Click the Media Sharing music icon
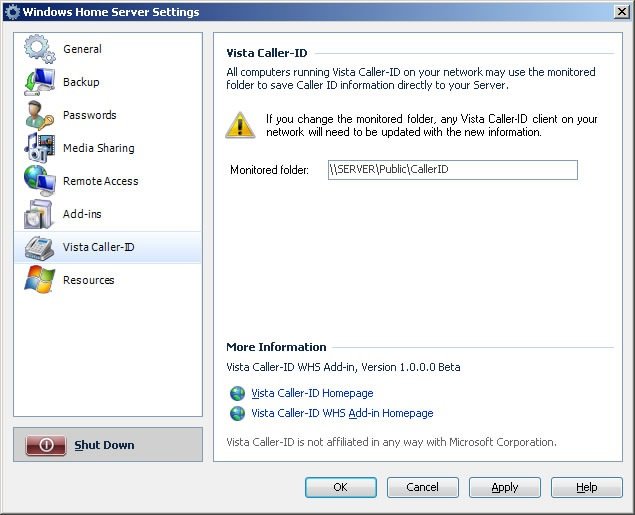 (39, 148)
